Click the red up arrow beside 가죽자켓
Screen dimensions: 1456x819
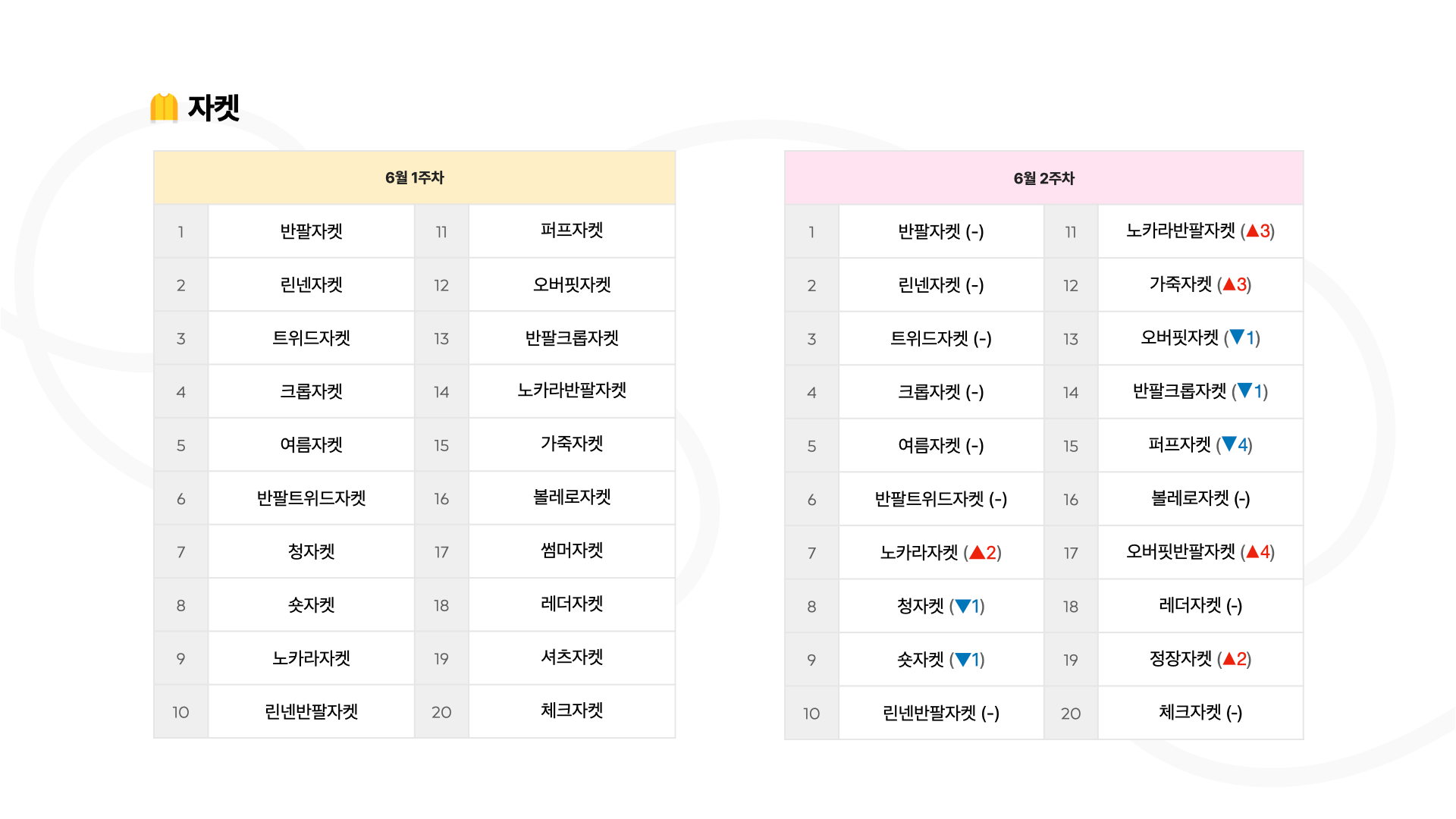(1228, 284)
